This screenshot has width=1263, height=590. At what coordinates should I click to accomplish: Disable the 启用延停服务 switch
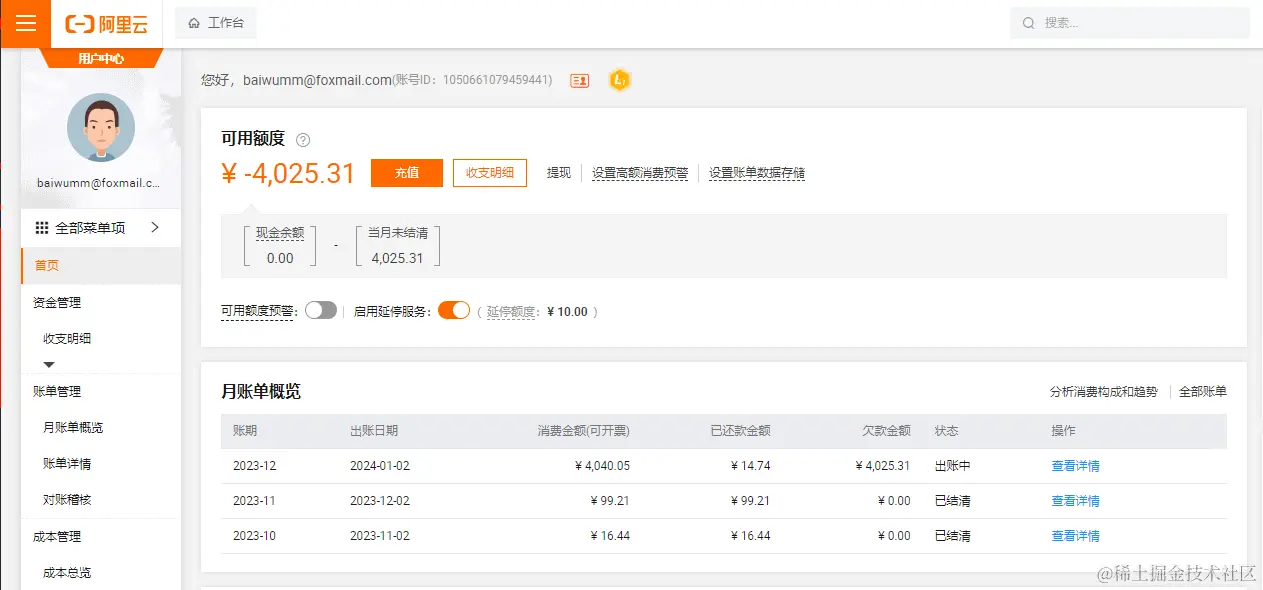pos(454,311)
